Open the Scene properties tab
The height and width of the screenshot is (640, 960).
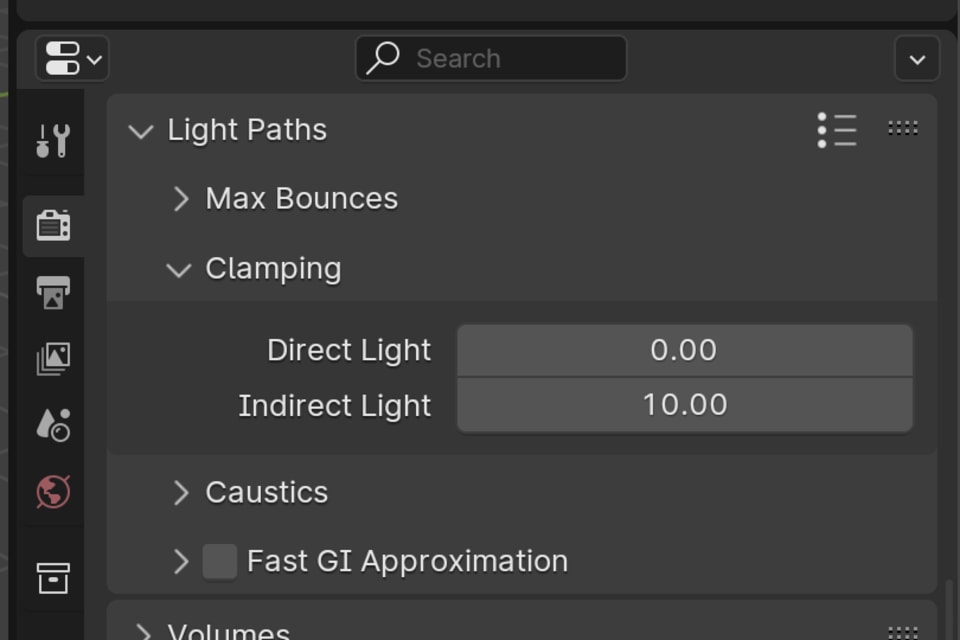(x=53, y=423)
